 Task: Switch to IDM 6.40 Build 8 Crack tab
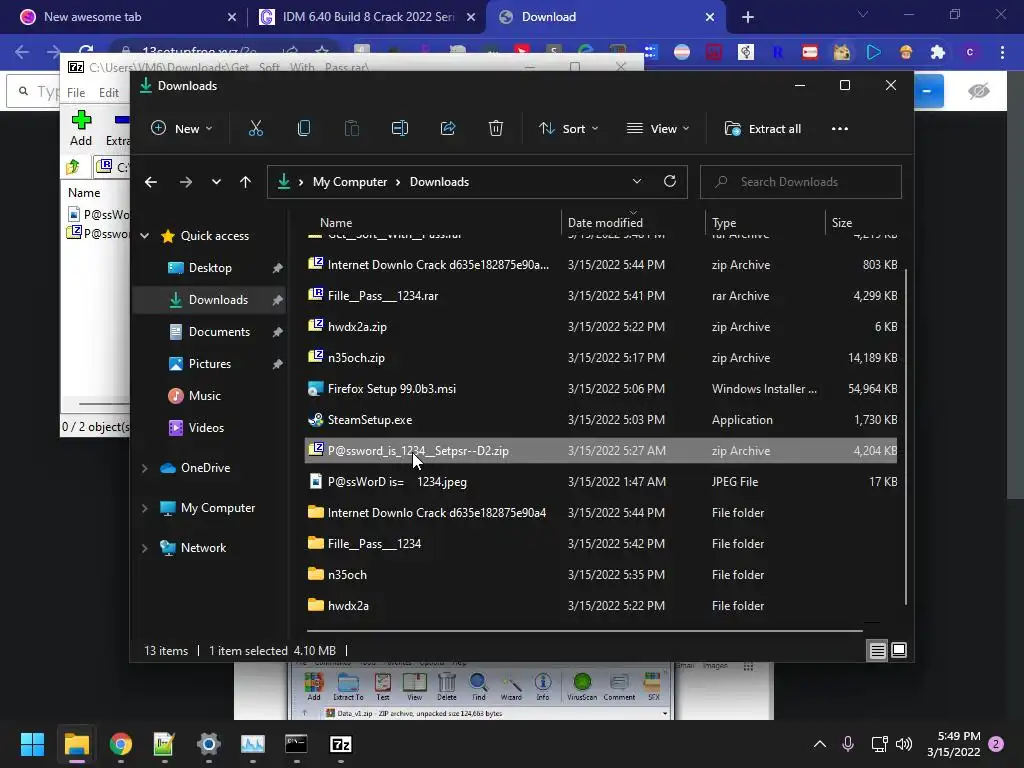pos(367,17)
